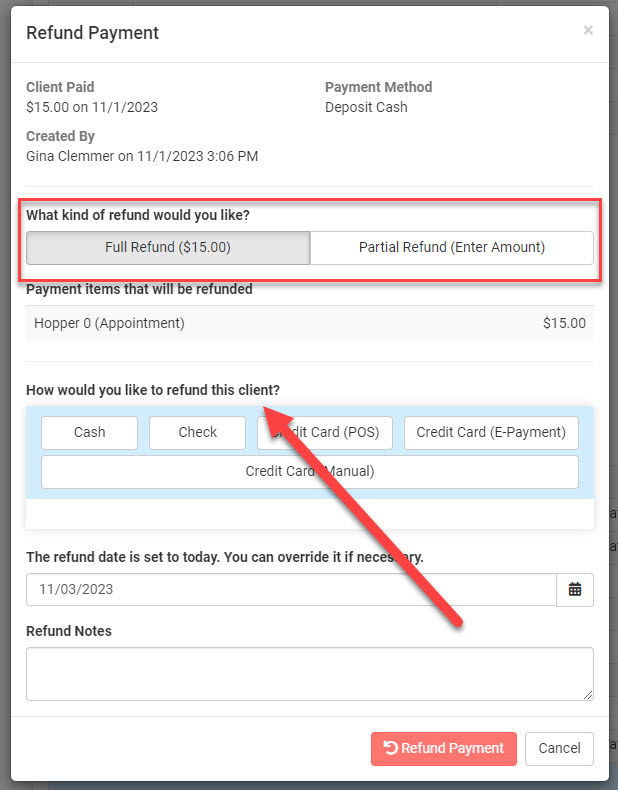The height and width of the screenshot is (790, 618).
Task: Select the Hopper 0 (Appointment) payment item
Action: pyautogui.click(x=109, y=324)
